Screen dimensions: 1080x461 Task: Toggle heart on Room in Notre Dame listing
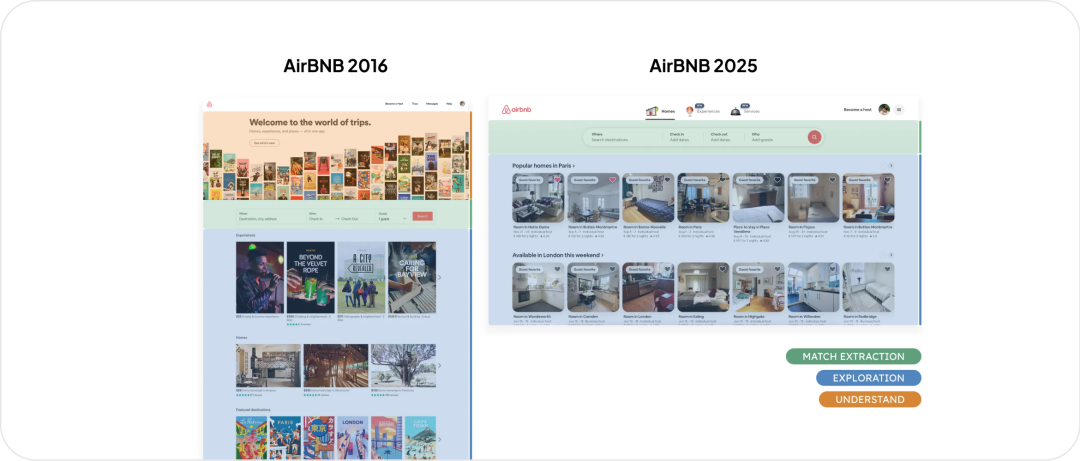pos(557,180)
